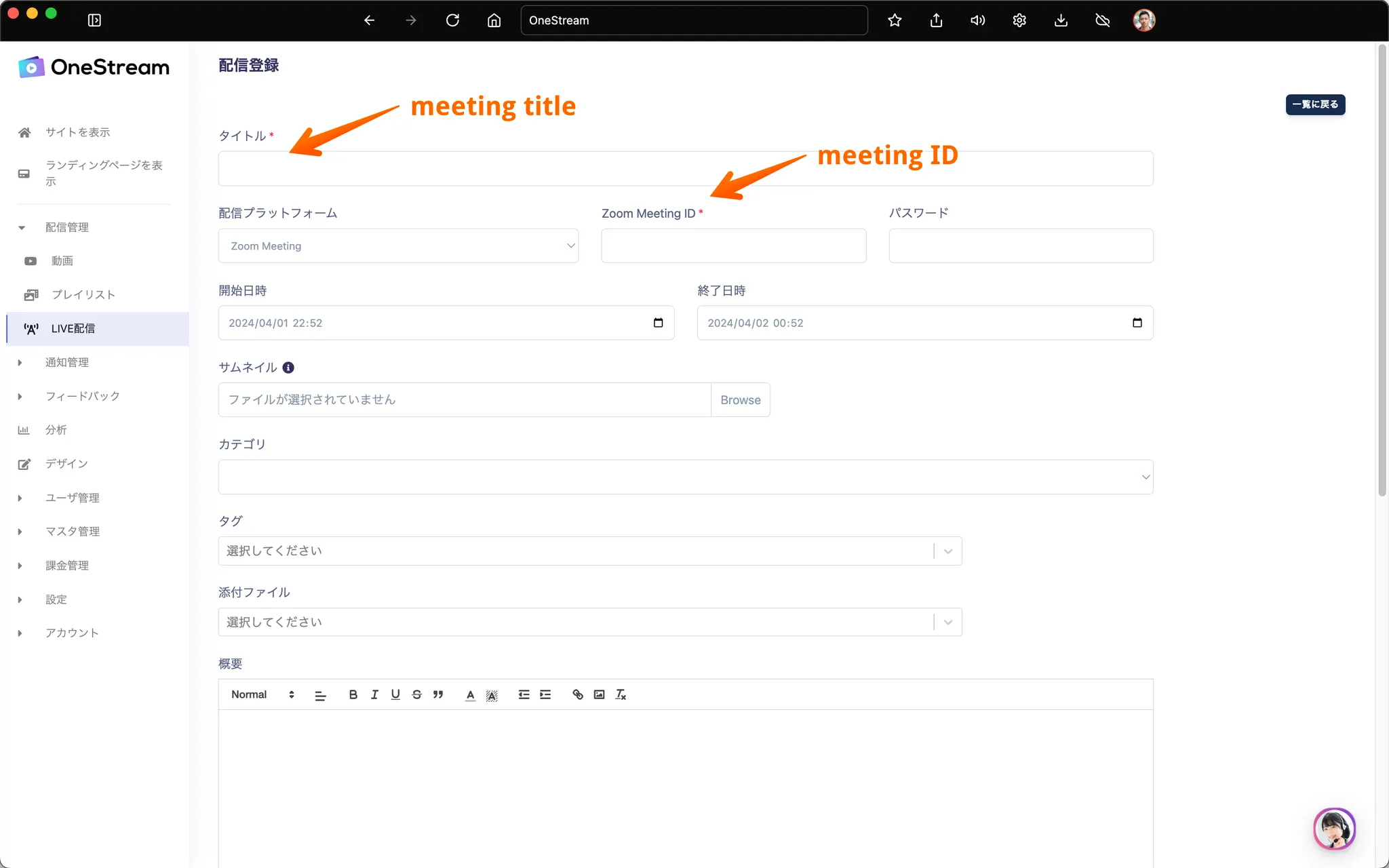
Task: Select プレイリスト in the sidebar
Action: coord(83,294)
